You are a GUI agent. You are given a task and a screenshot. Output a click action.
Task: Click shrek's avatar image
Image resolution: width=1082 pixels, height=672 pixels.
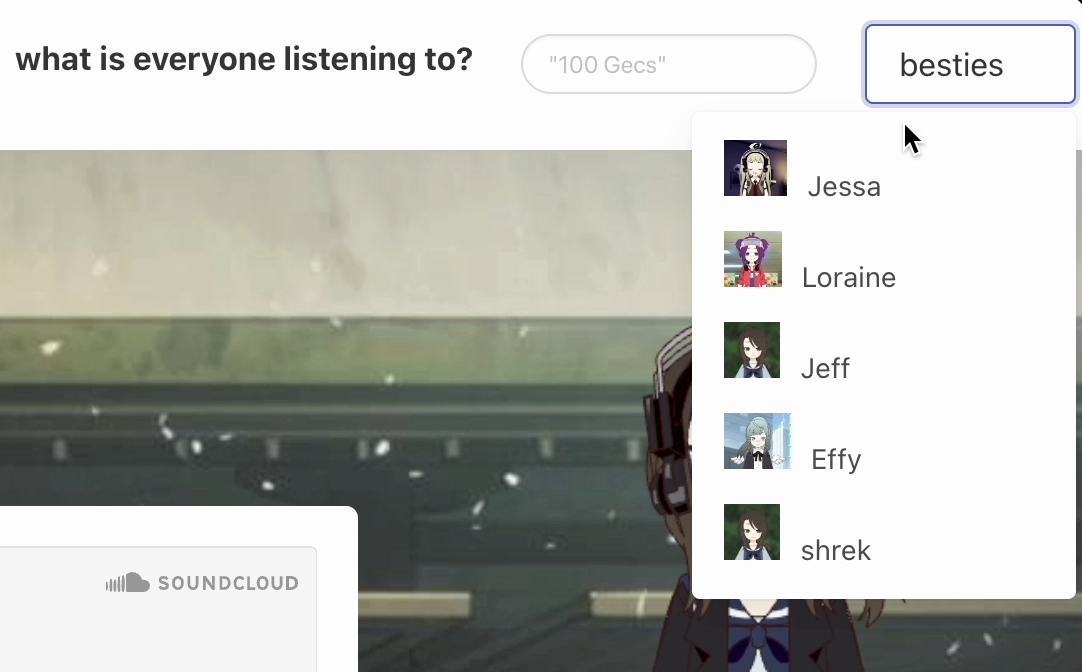(752, 533)
